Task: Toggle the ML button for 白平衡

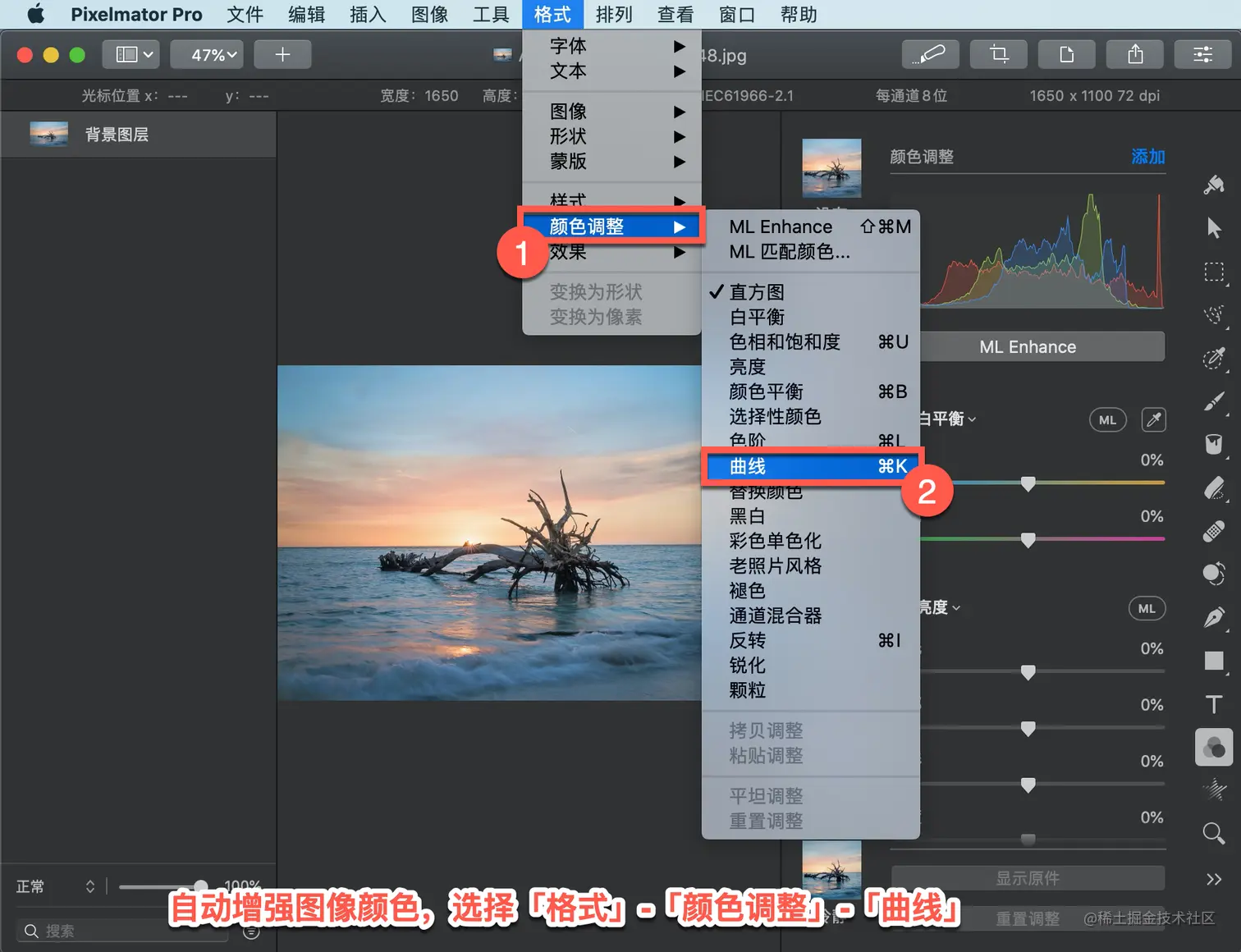Action: 1108,420
